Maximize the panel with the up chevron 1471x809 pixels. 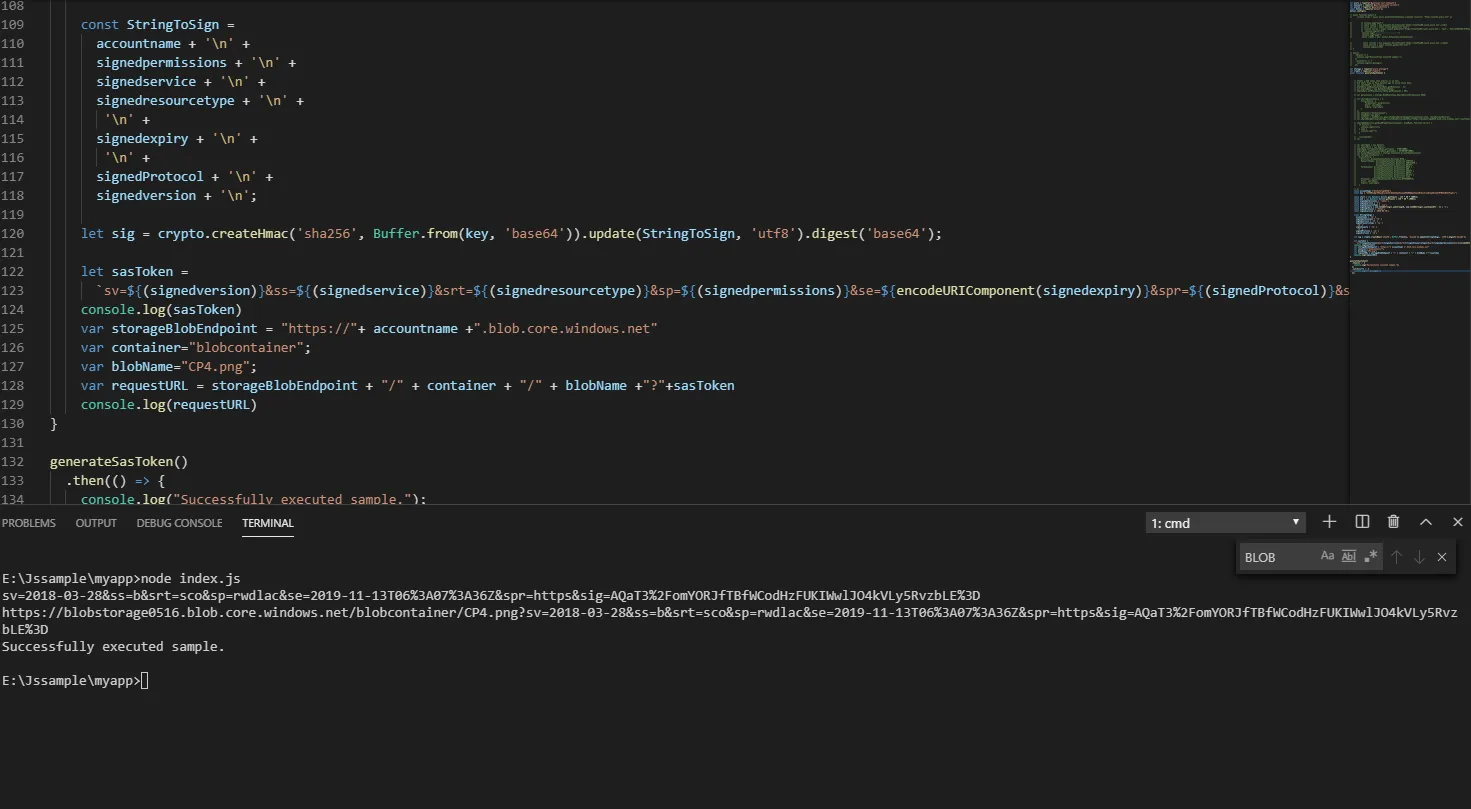pos(1426,522)
